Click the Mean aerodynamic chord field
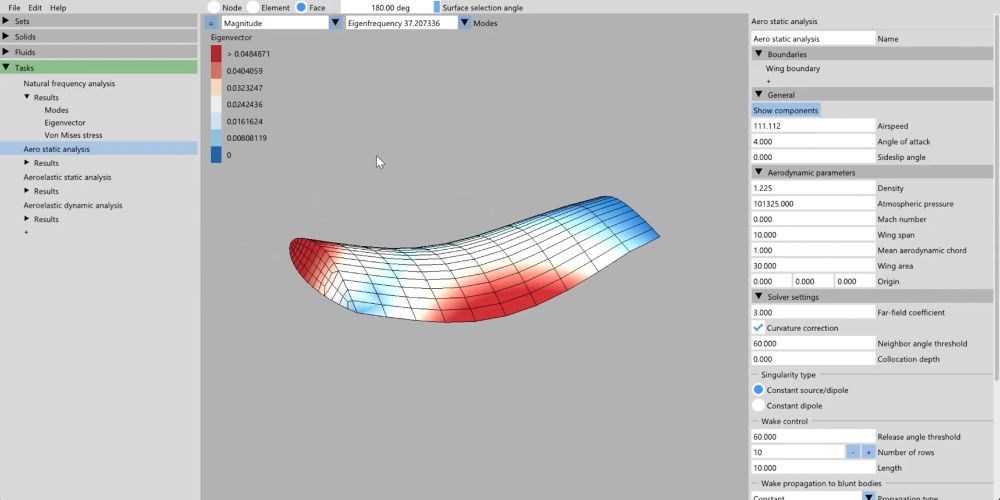Viewport: 1000px width, 500px height. [x=813, y=250]
